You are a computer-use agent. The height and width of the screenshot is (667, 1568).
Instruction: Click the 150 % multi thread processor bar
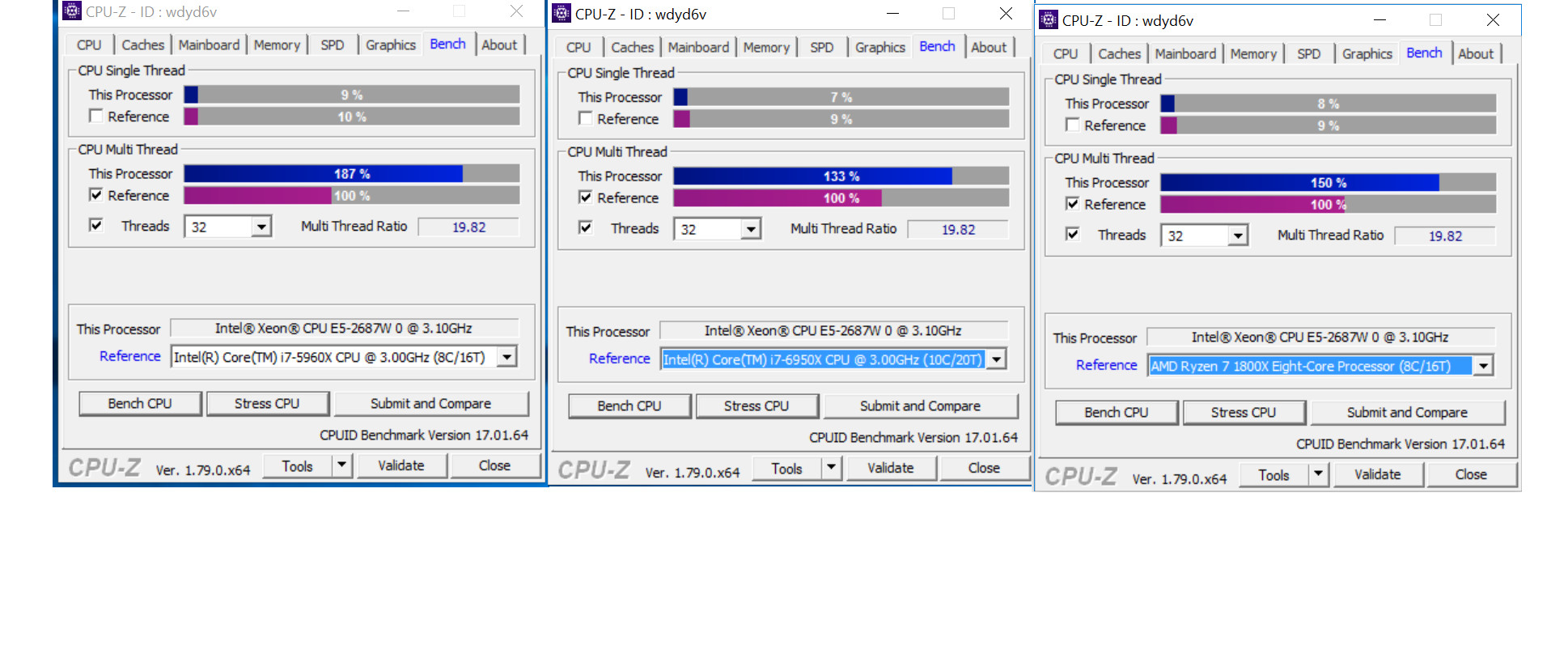pyautogui.click(x=1329, y=182)
